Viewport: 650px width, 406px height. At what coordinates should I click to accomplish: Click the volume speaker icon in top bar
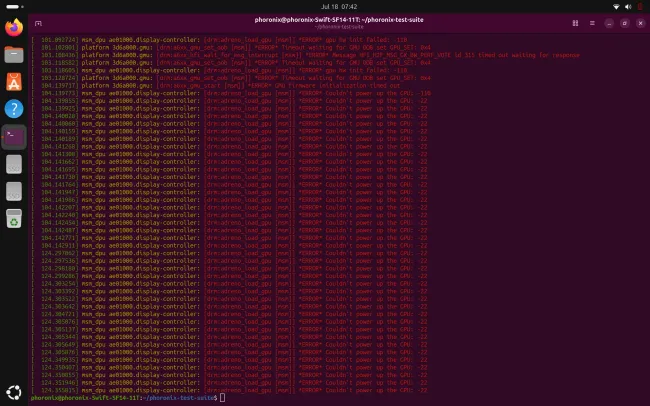coord(628,7)
